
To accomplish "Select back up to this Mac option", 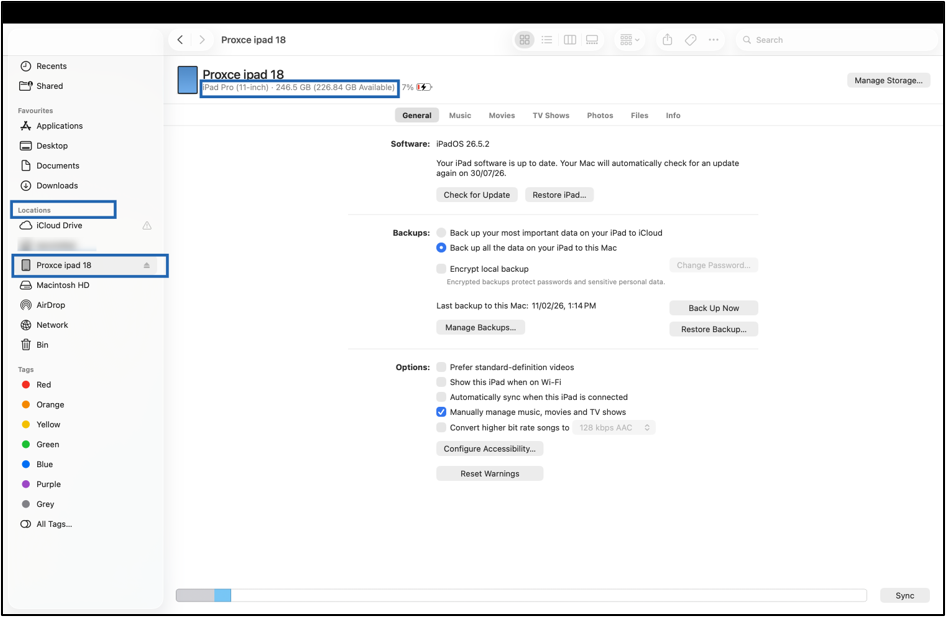I will point(441,248).
